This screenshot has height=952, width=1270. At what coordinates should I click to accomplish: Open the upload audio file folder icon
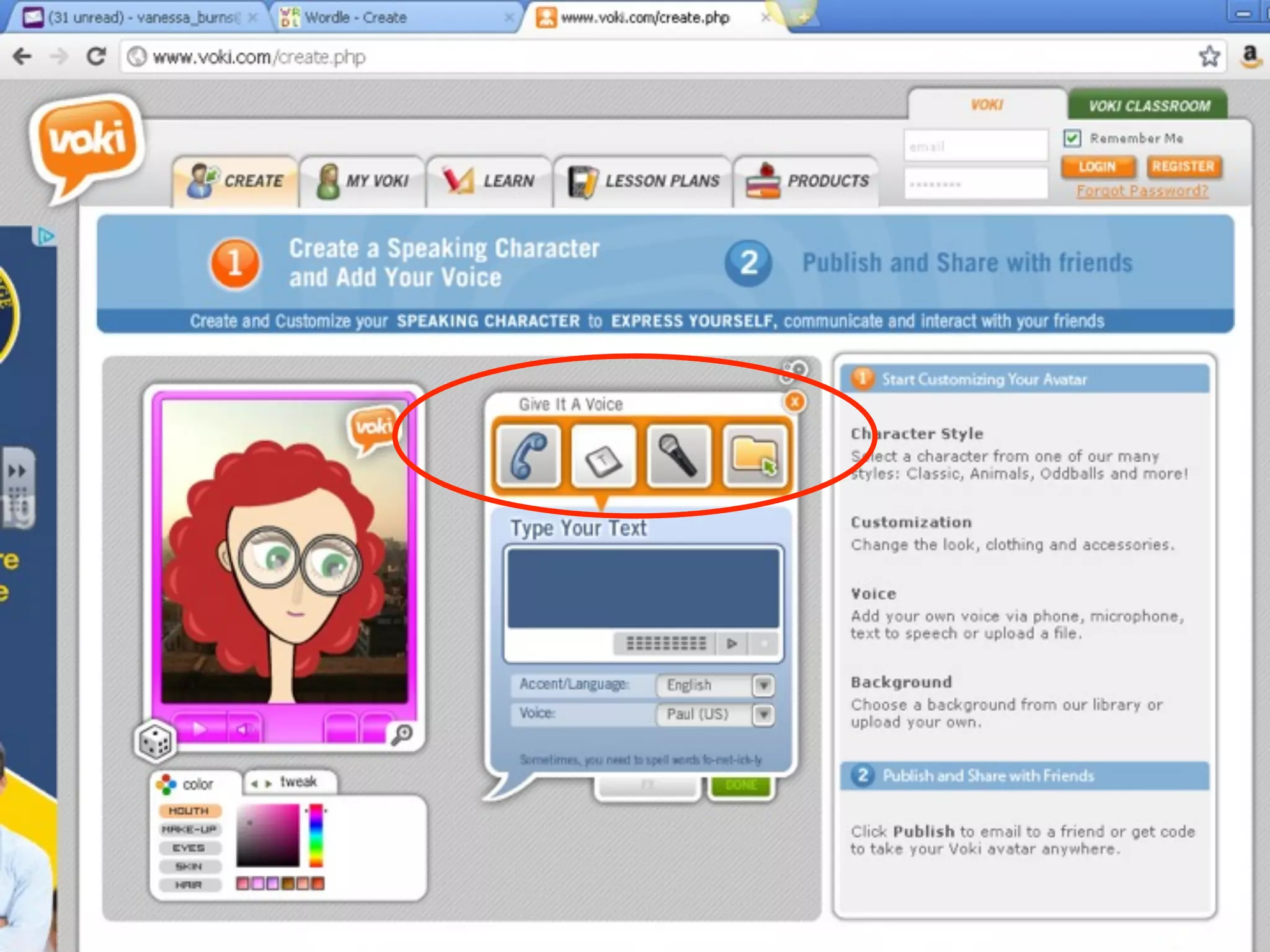pos(754,456)
